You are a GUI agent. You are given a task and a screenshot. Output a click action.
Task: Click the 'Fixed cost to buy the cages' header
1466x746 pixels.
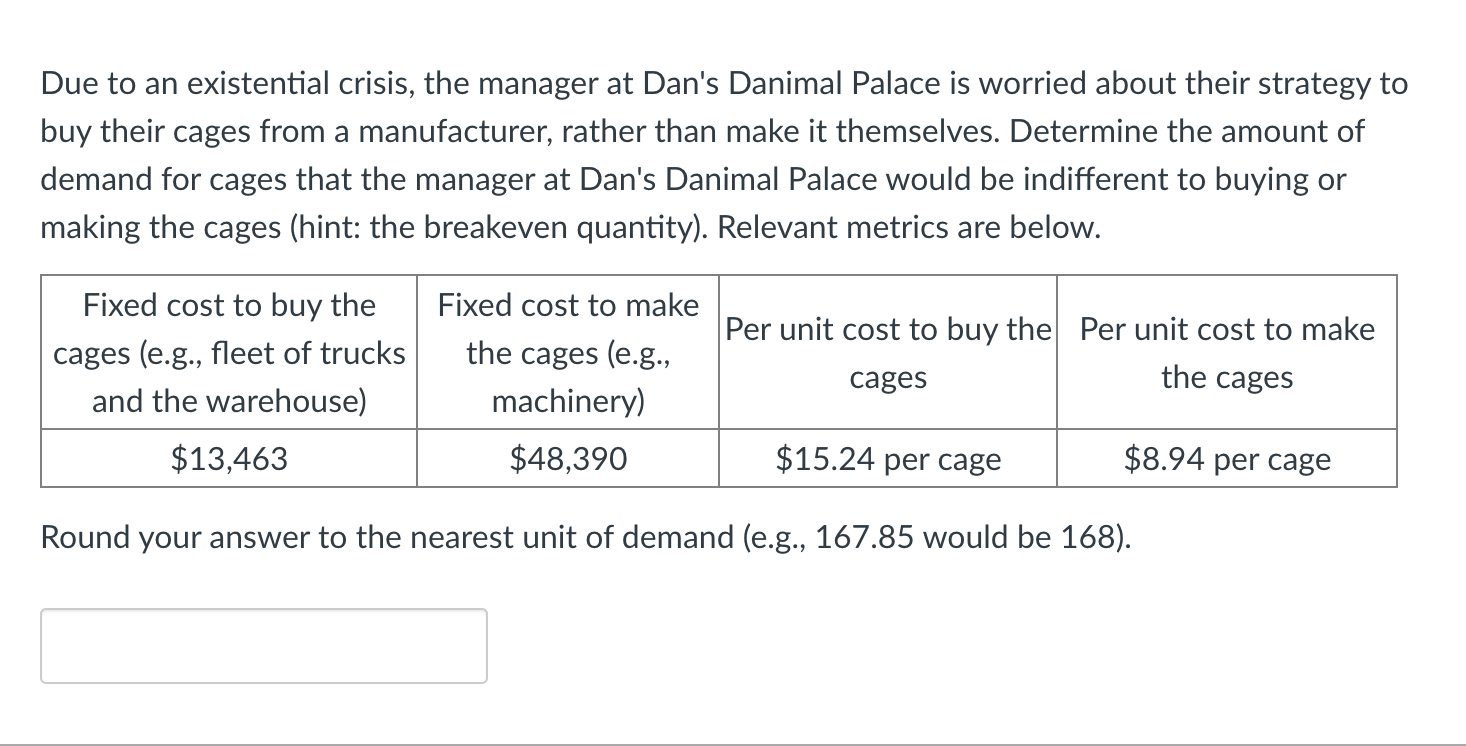pos(229,353)
